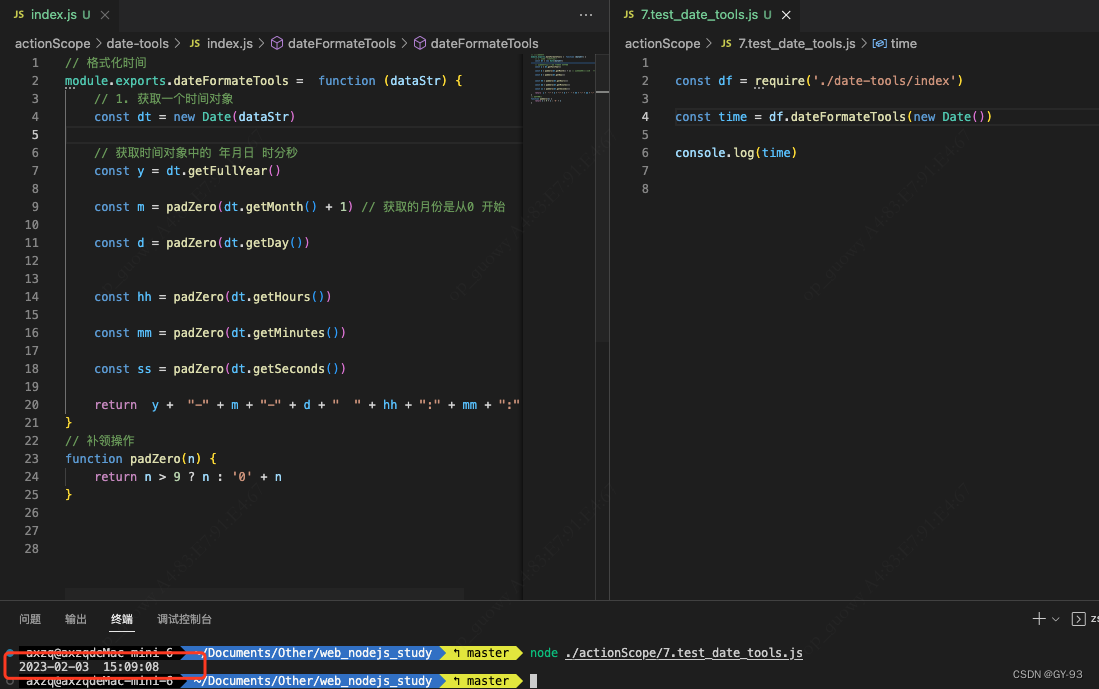1099x689 pixels.
Task: Click console.log(time) in the right editor
Action: (736, 152)
